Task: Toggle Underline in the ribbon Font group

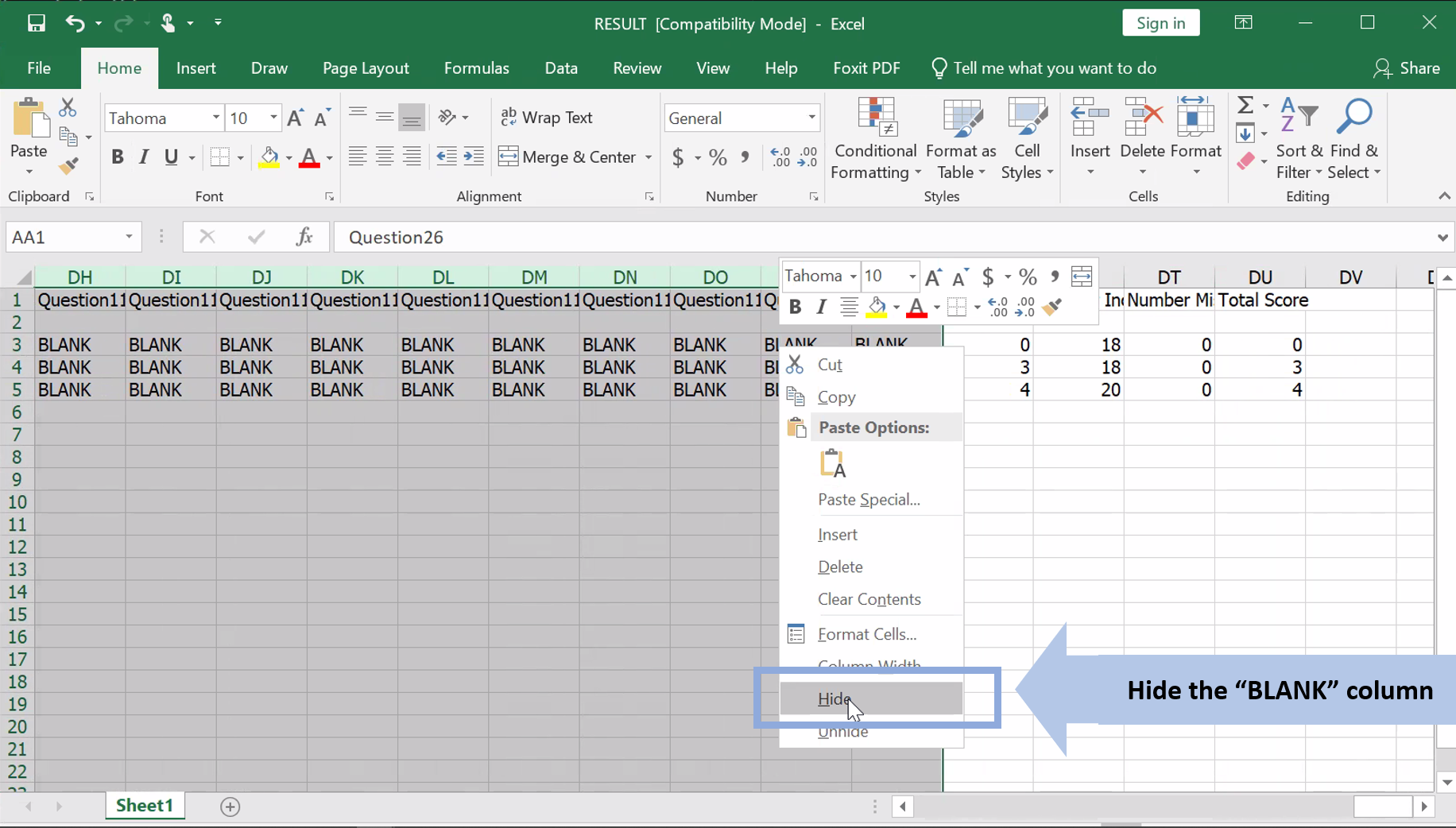Action: tap(171, 157)
